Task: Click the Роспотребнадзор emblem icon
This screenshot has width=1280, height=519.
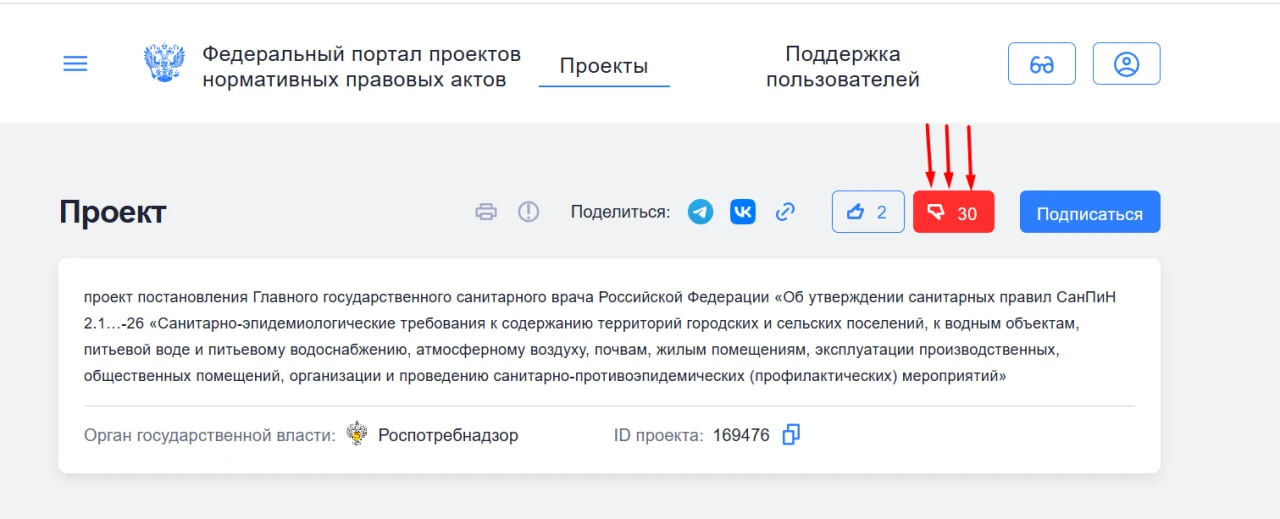Action: pyautogui.click(x=357, y=435)
